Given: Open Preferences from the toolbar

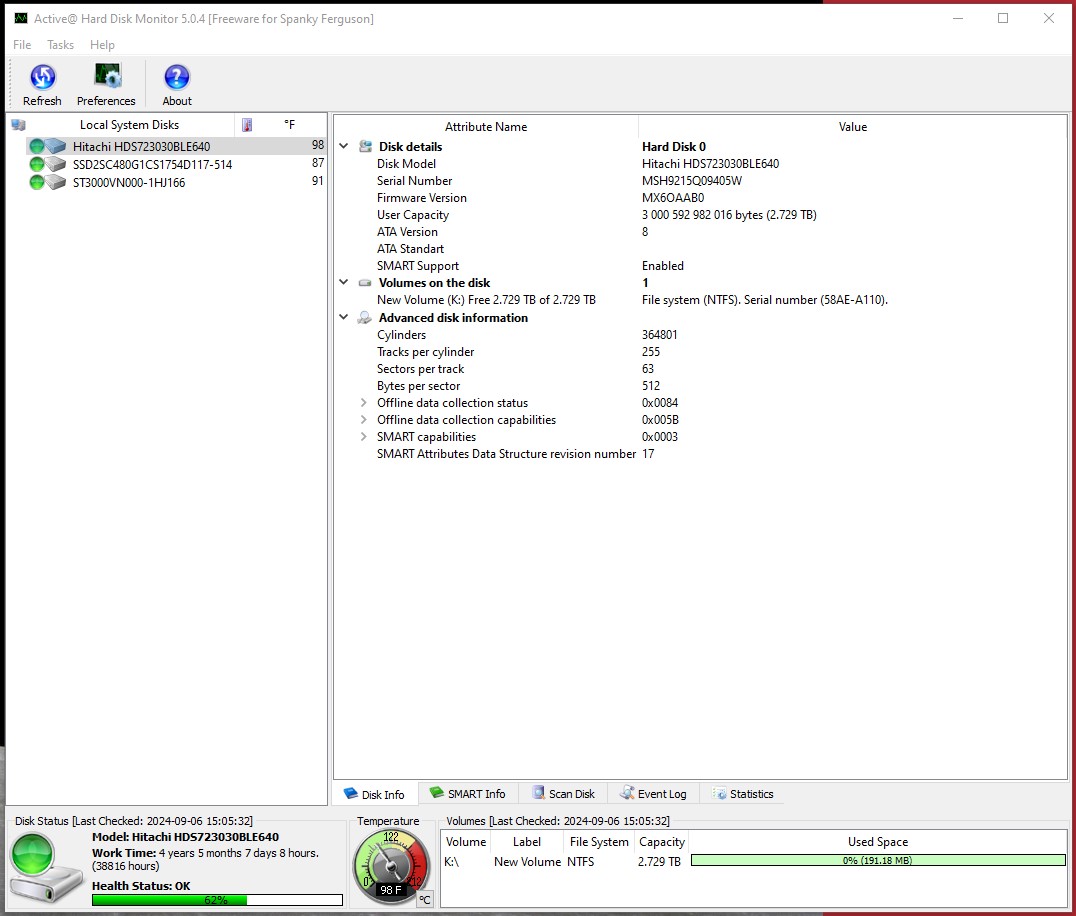Looking at the screenshot, I should (106, 78).
